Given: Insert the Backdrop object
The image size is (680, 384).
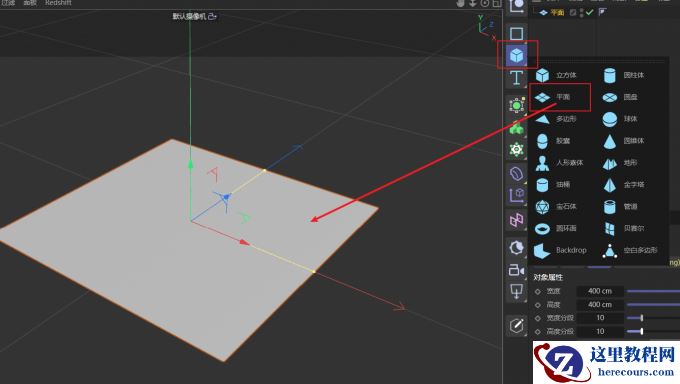Looking at the screenshot, I should point(560,250).
